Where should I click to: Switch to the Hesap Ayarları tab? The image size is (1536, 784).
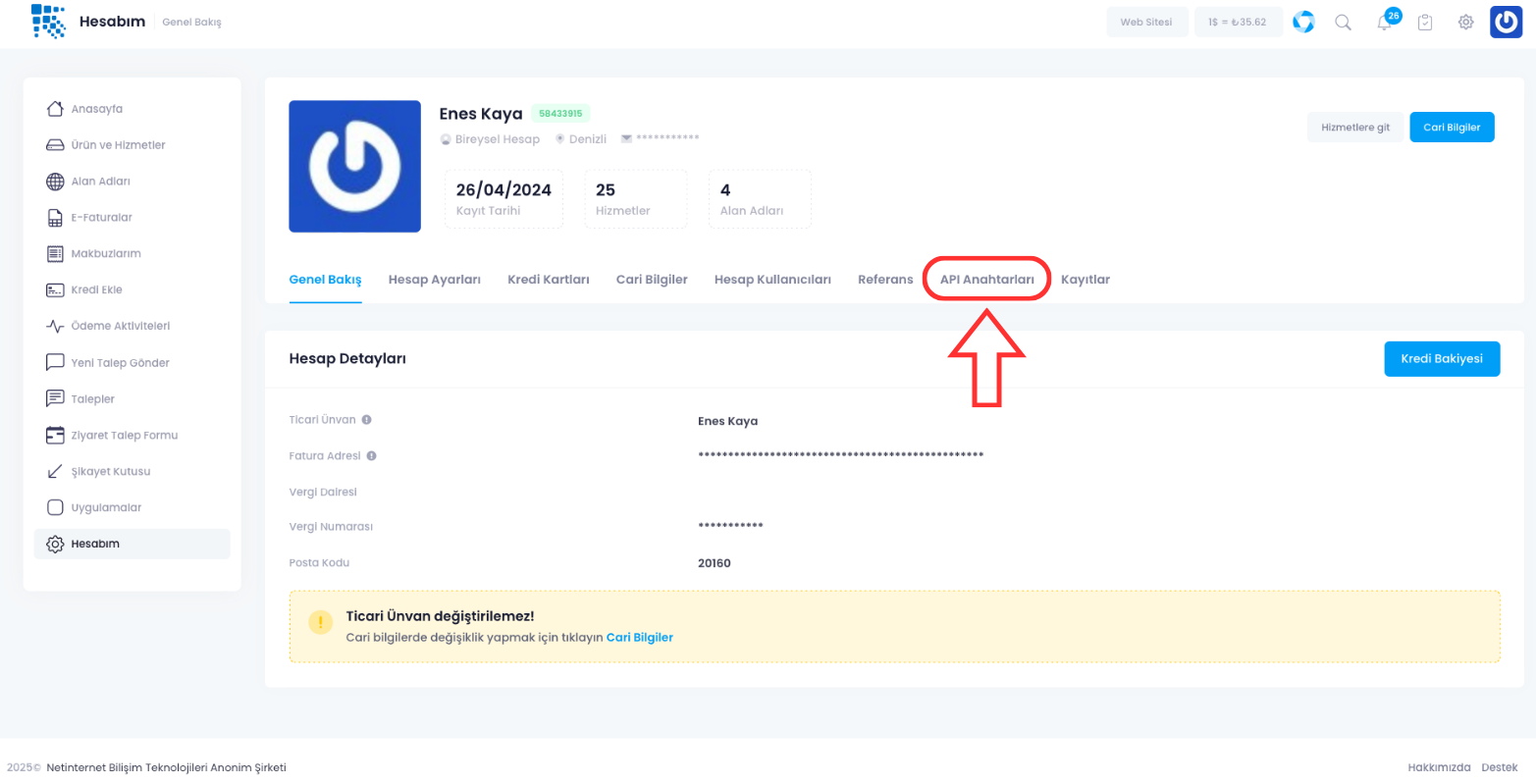point(434,280)
